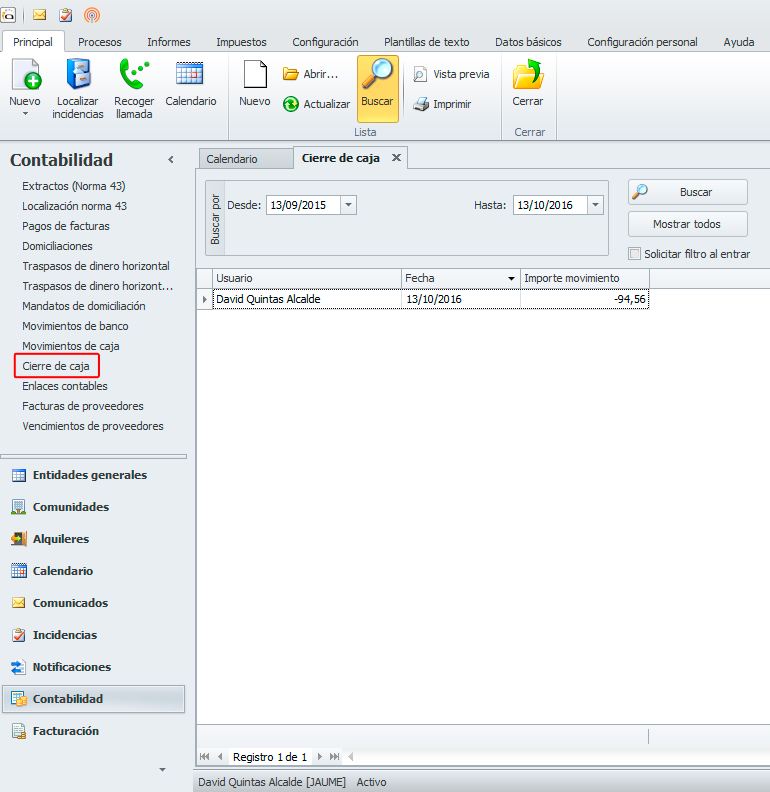Open Ayuda ribbon tab
The height and width of the screenshot is (792, 770).
[739, 42]
